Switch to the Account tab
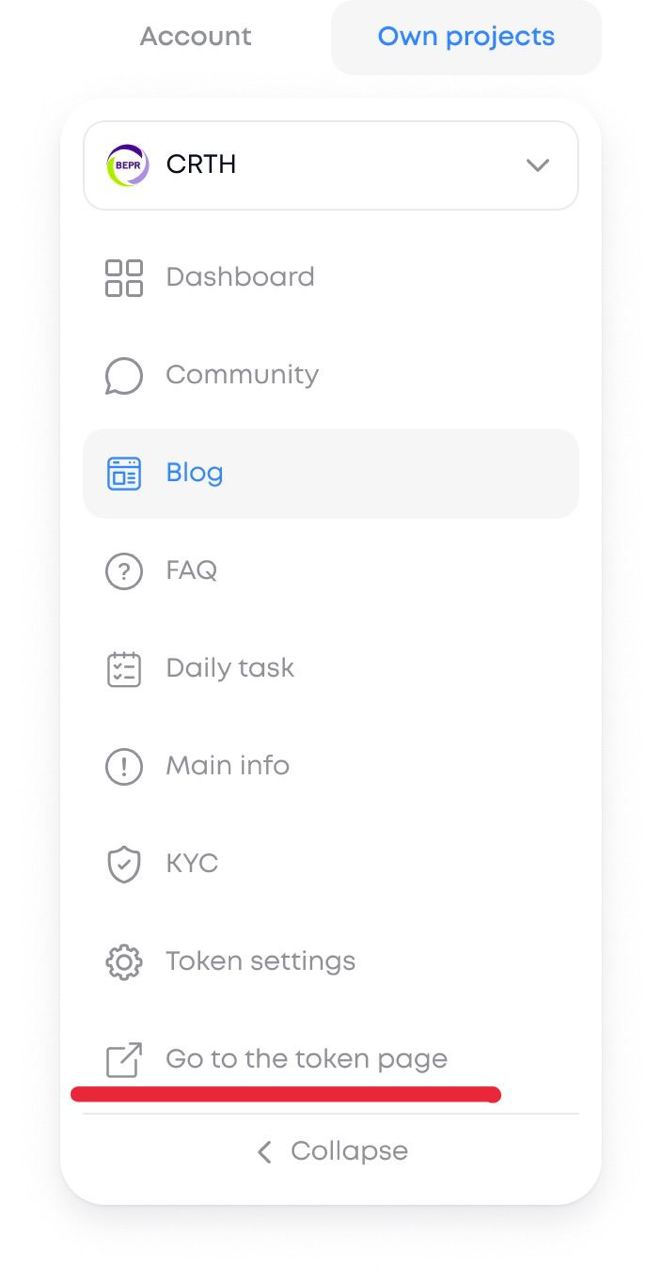The image size is (662, 1280). click(x=196, y=38)
